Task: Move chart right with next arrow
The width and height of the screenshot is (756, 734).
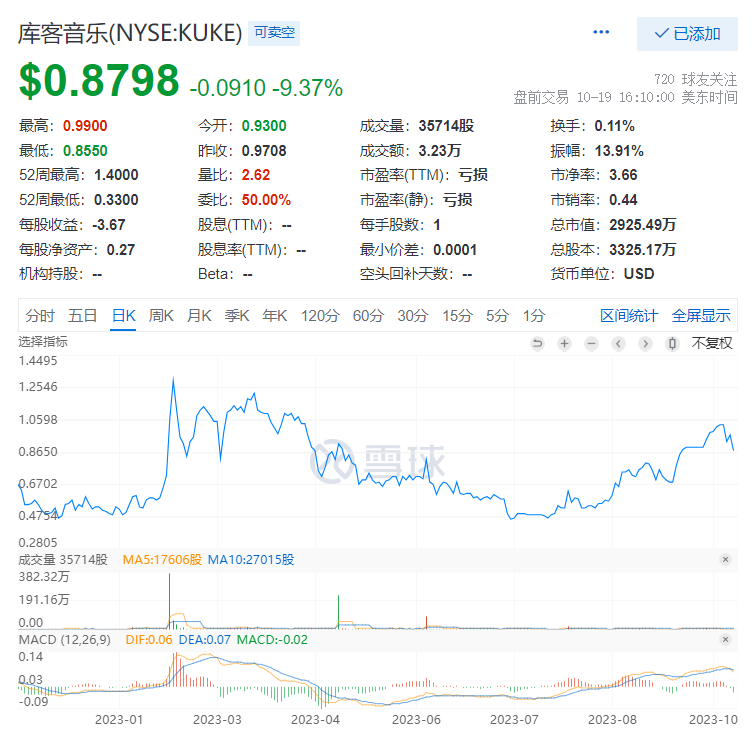Action: (645, 344)
